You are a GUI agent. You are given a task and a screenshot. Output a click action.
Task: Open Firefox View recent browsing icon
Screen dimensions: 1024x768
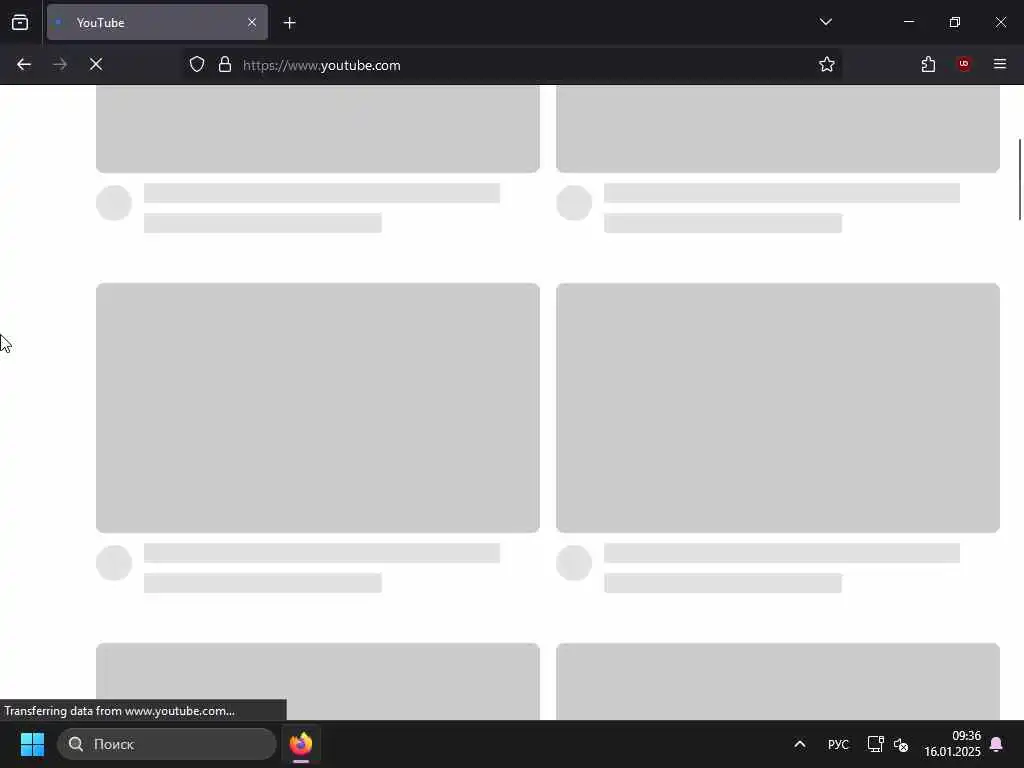click(x=20, y=23)
